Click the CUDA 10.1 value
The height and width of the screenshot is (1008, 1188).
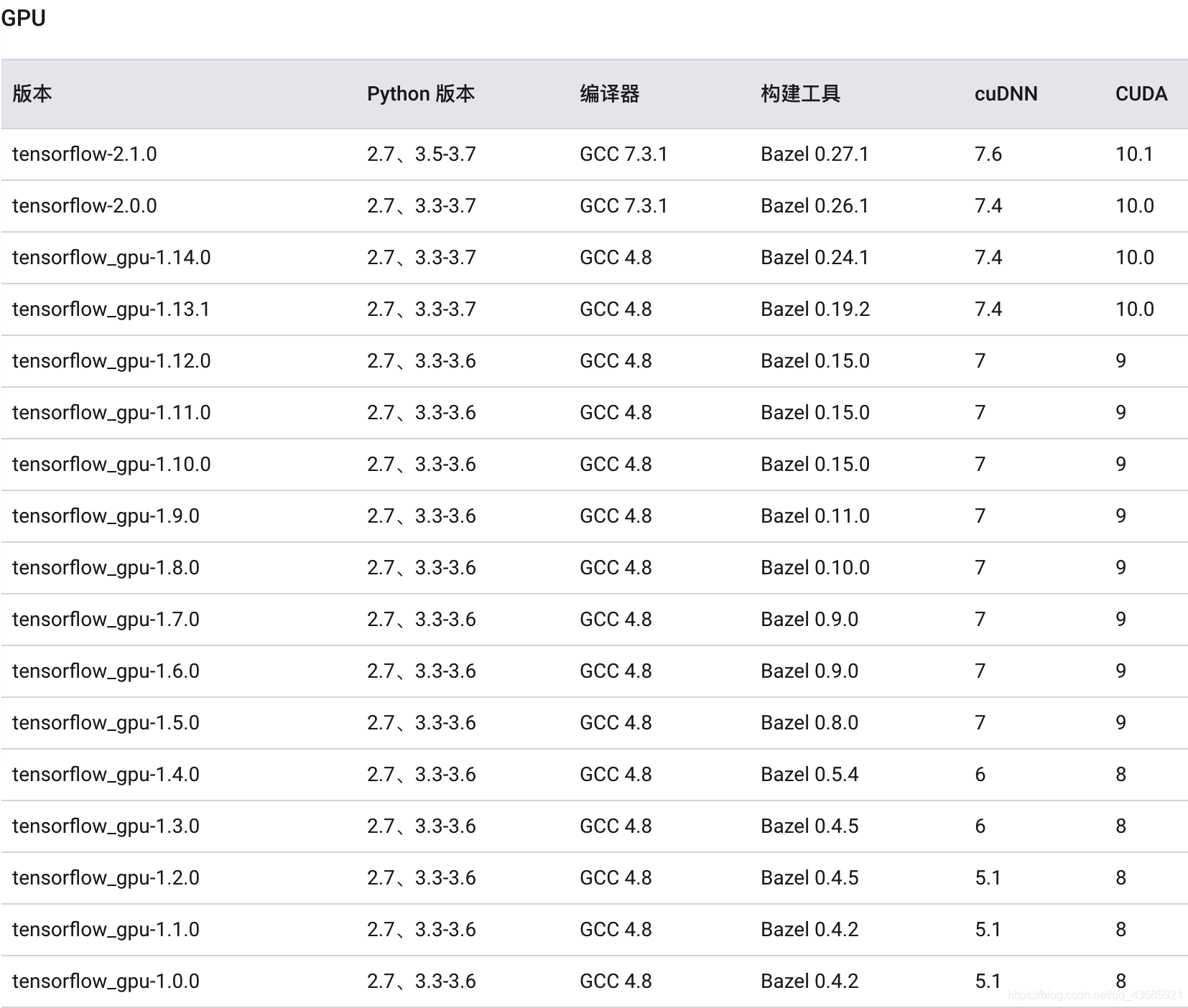point(1134,154)
